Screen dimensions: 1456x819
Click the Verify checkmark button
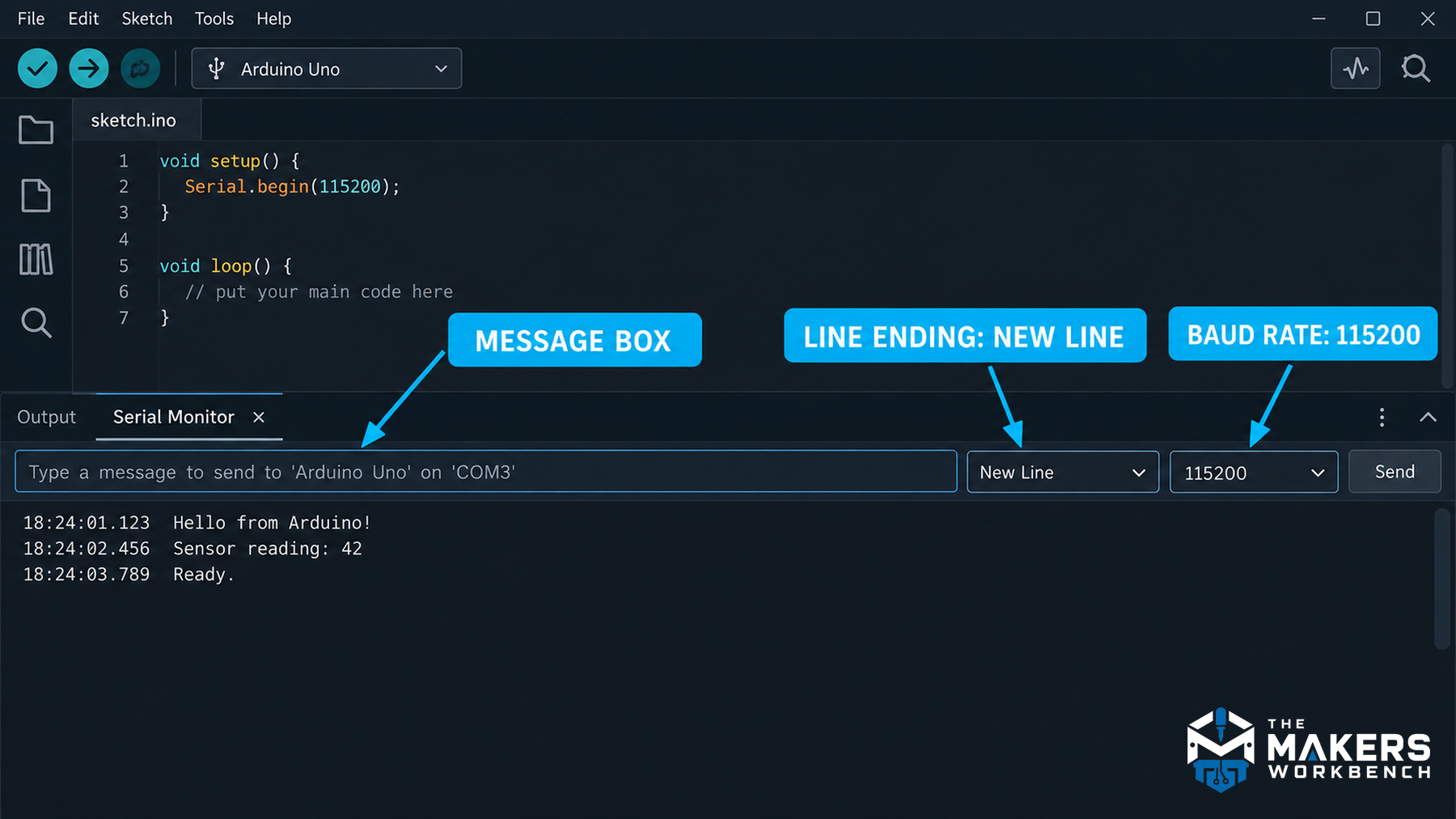(37, 69)
